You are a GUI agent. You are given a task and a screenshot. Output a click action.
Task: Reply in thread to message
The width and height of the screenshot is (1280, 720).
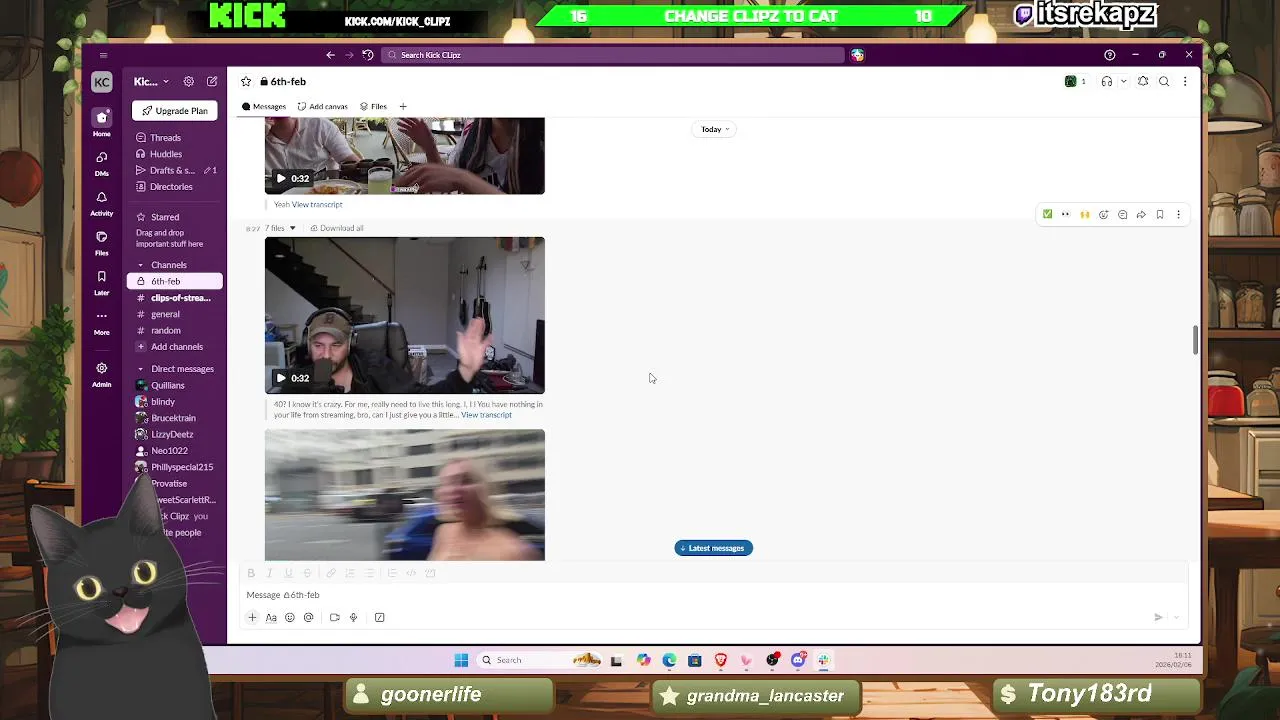pyautogui.click(x=1122, y=214)
